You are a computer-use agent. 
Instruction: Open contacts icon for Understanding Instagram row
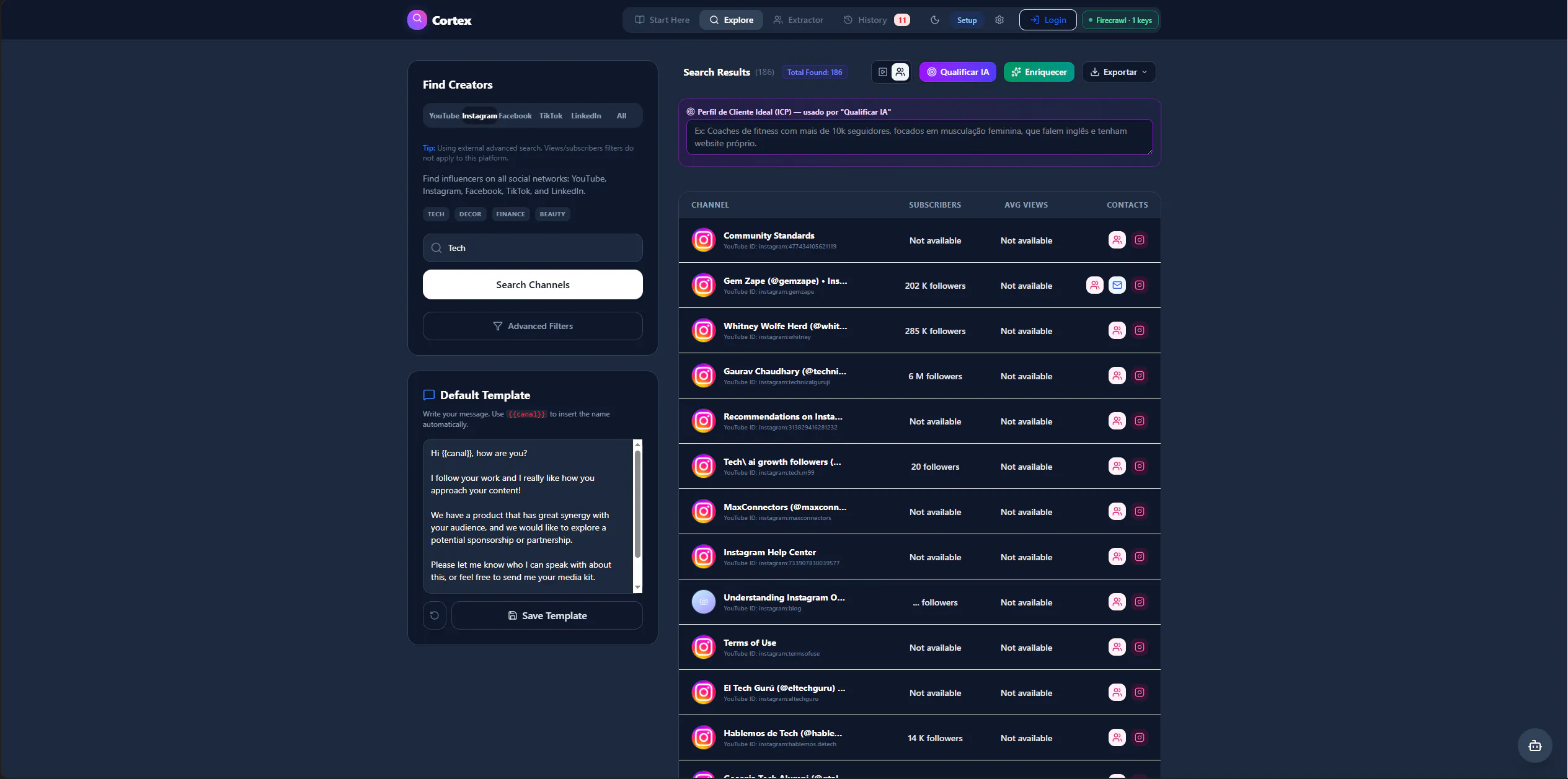tap(1117, 602)
